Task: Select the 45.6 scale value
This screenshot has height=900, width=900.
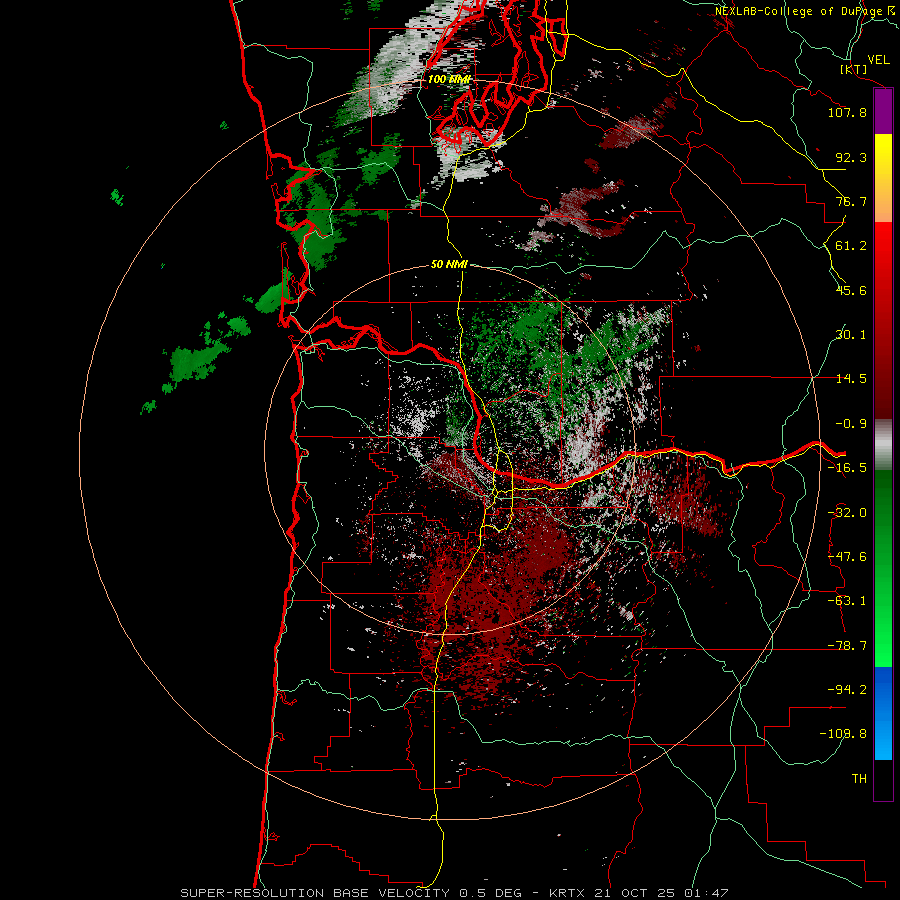Action: 851,290
